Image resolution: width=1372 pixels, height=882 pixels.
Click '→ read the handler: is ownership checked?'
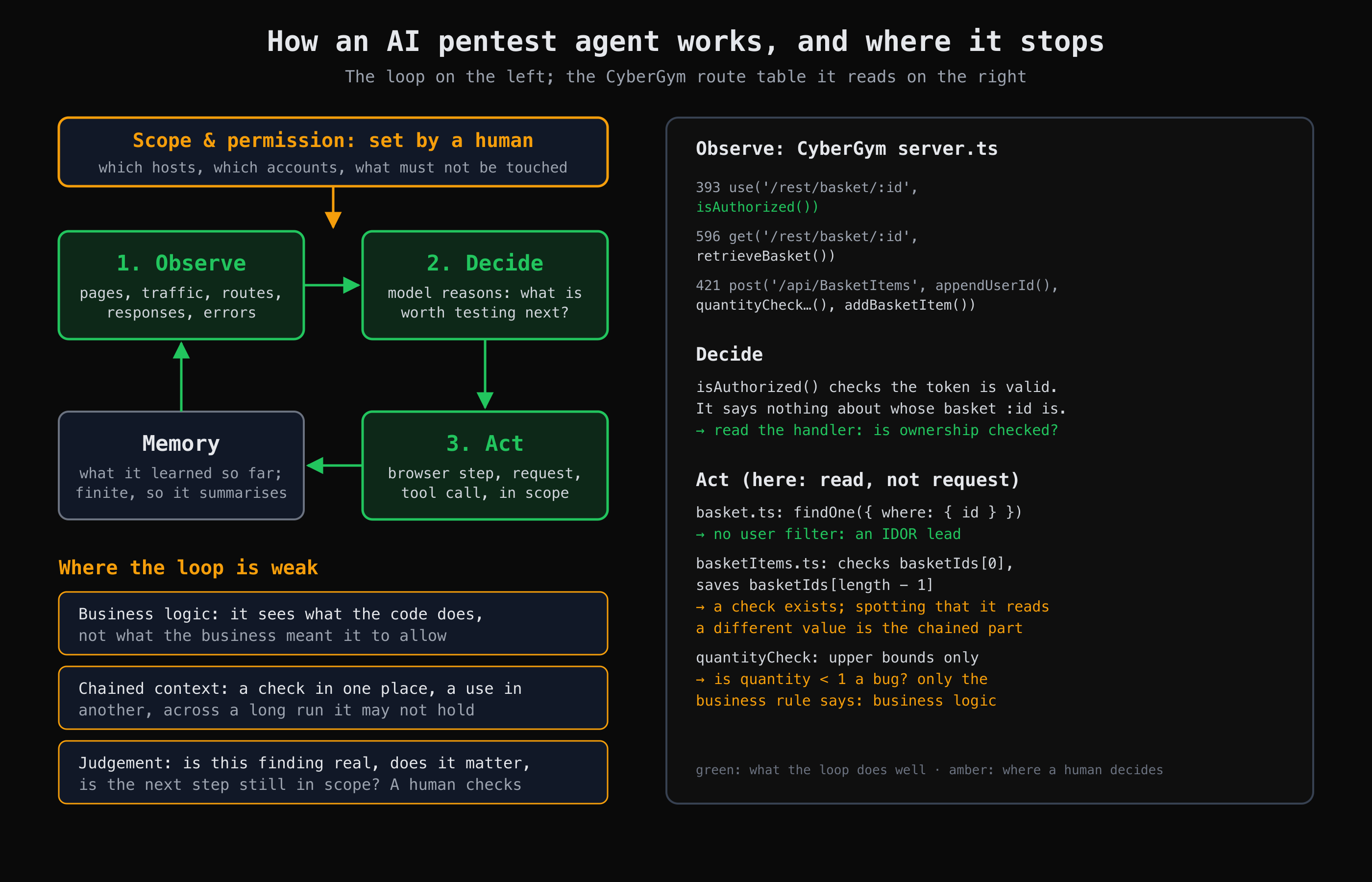click(877, 430)
